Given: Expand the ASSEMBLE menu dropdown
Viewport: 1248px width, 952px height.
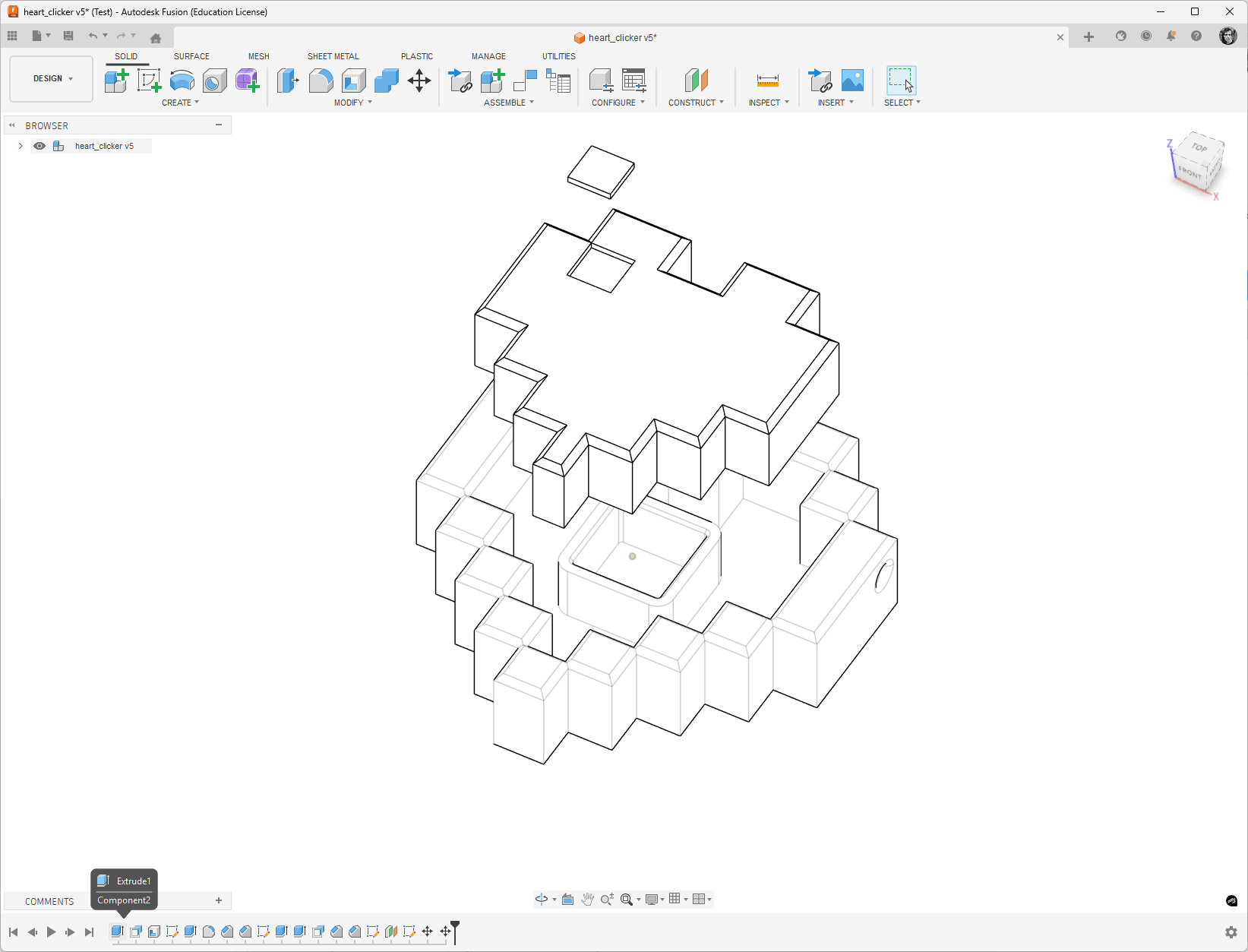Looking at the screenshot, I should click(x=509, y=103).
